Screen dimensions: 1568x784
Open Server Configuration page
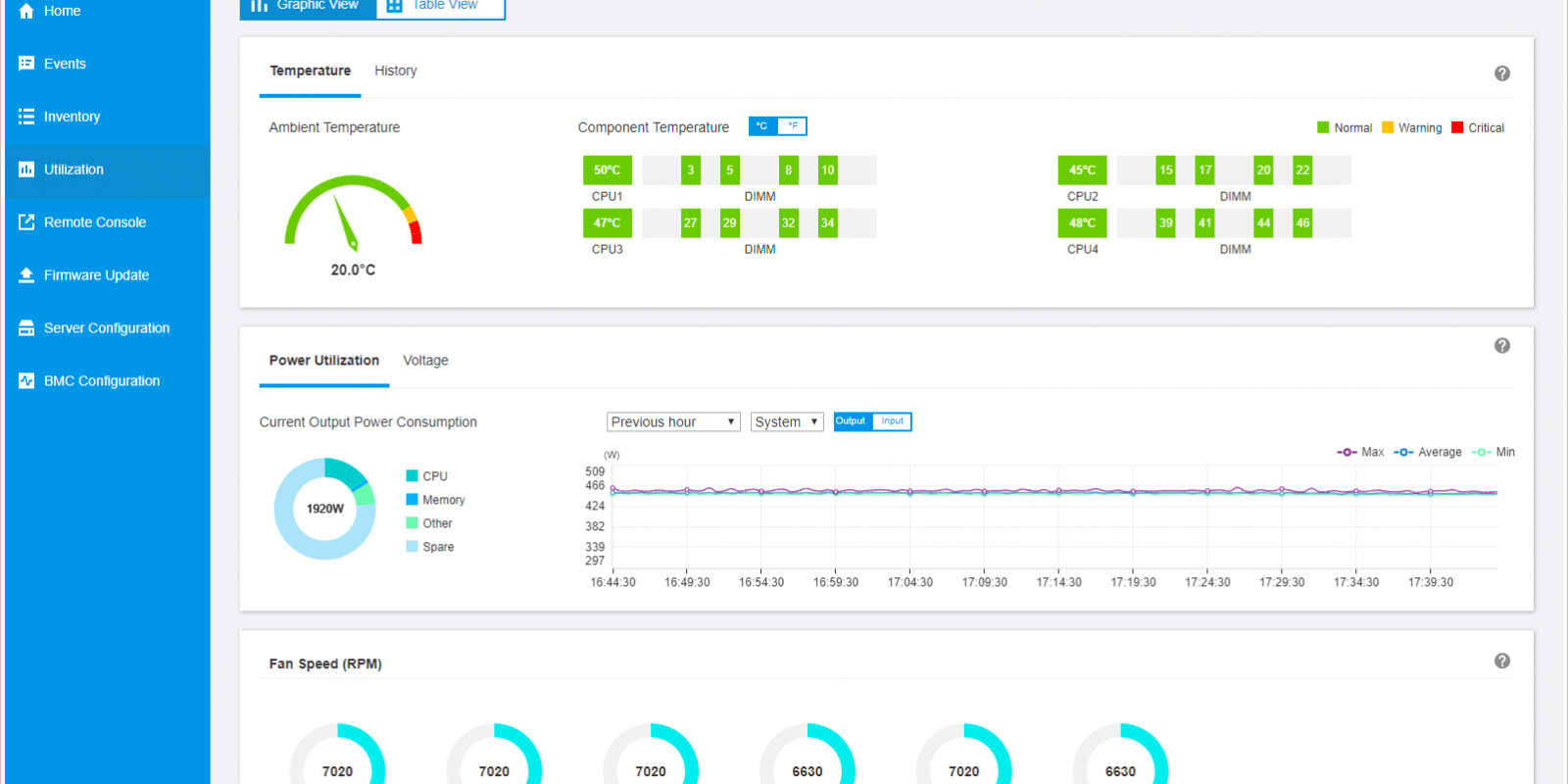point(108,328)
